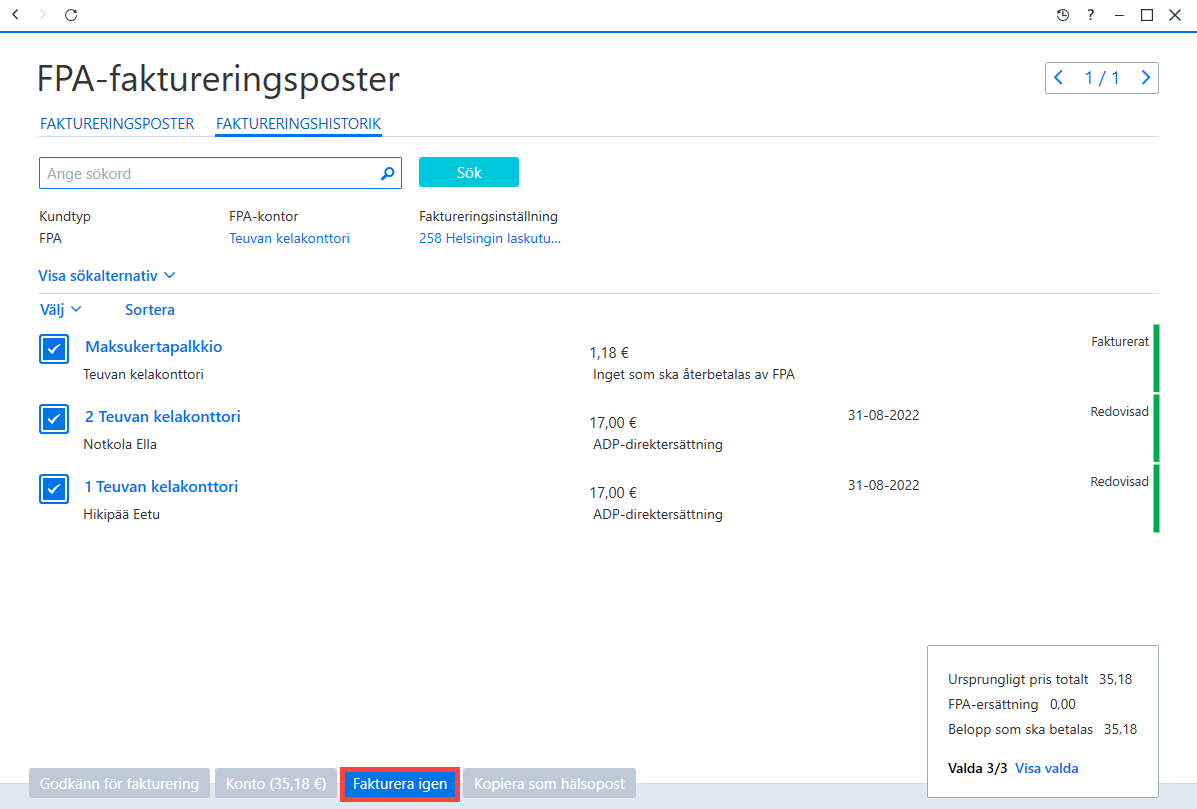1197x809 pixels.
Task: Select the FAKTURERINGSHISTORIK tab
Action: [298, 124]
